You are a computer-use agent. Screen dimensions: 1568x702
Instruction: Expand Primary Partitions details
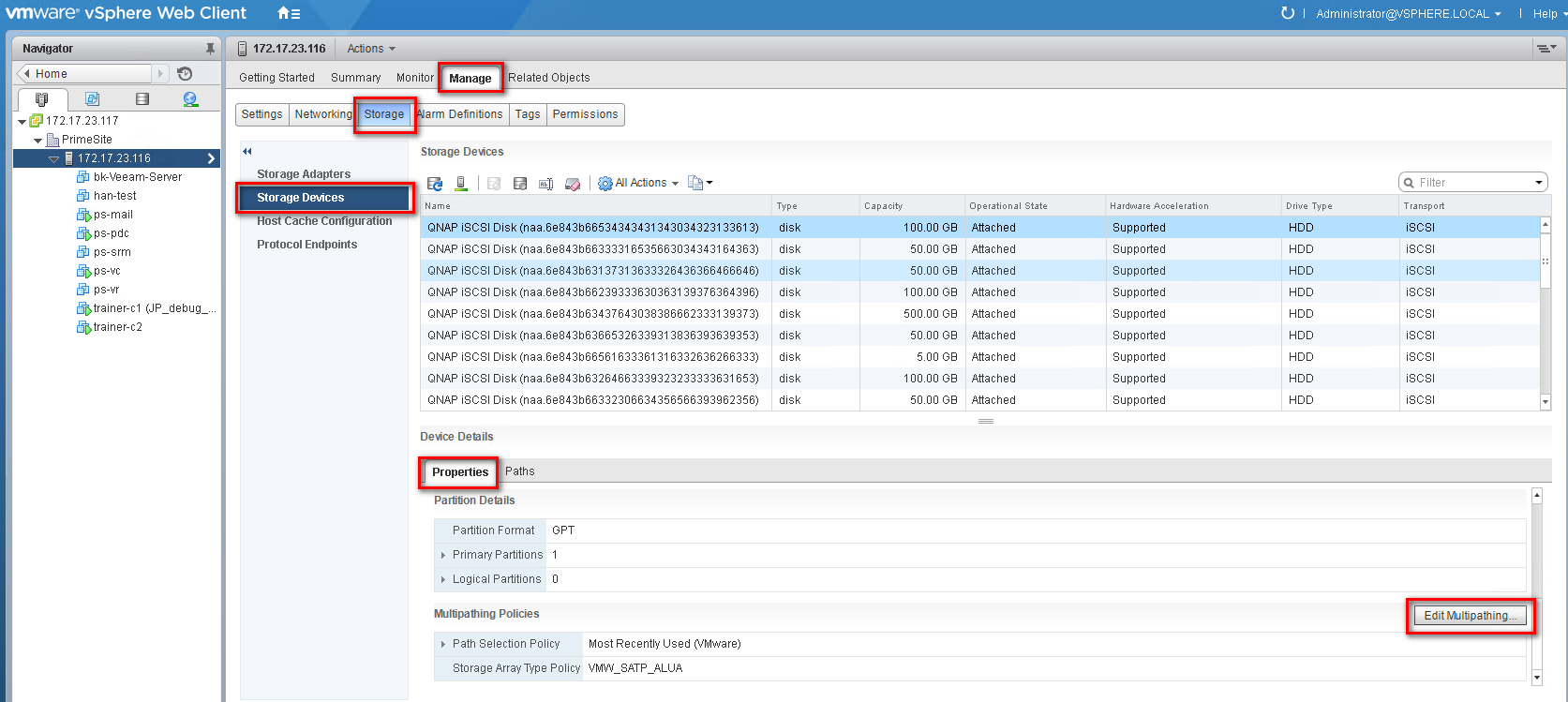(442, 556)
